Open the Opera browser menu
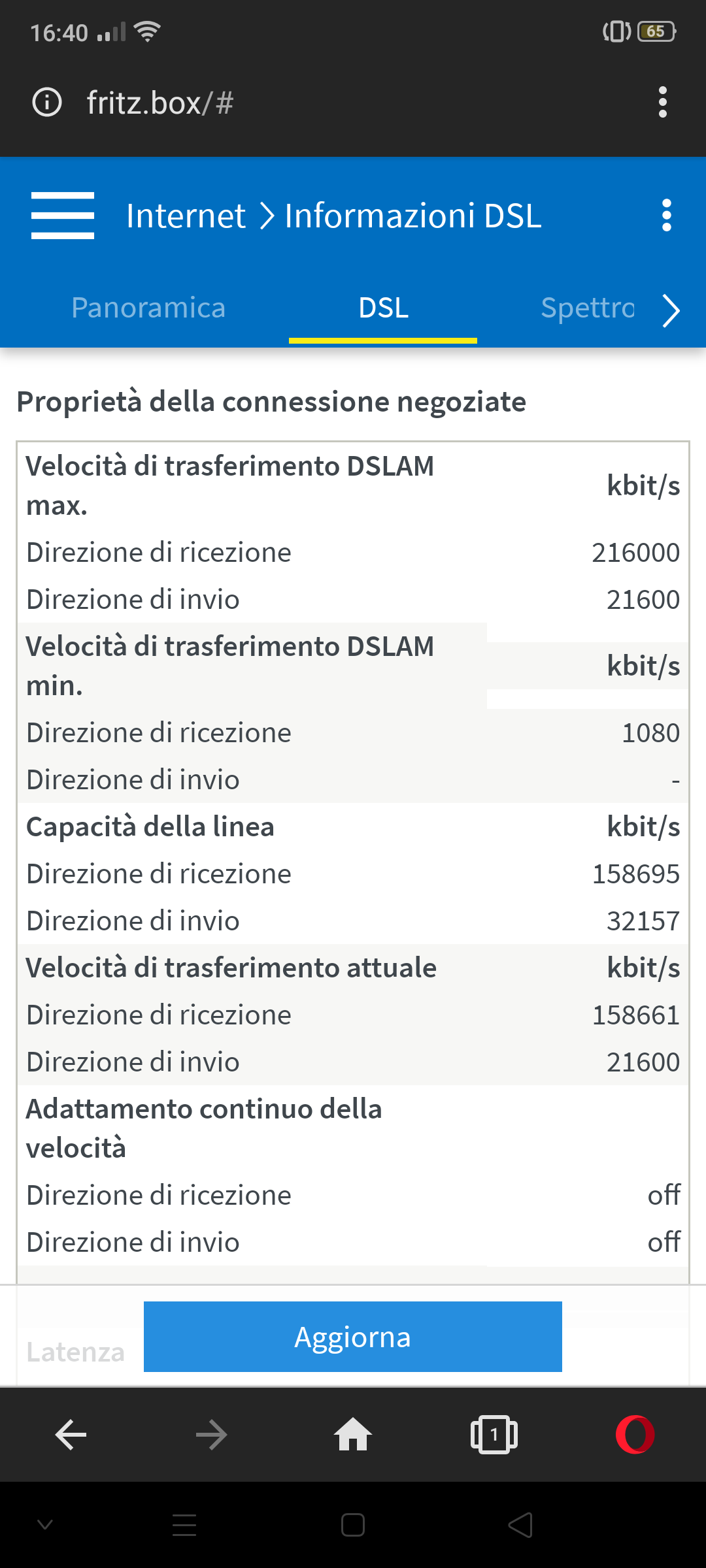 point(663,103)
